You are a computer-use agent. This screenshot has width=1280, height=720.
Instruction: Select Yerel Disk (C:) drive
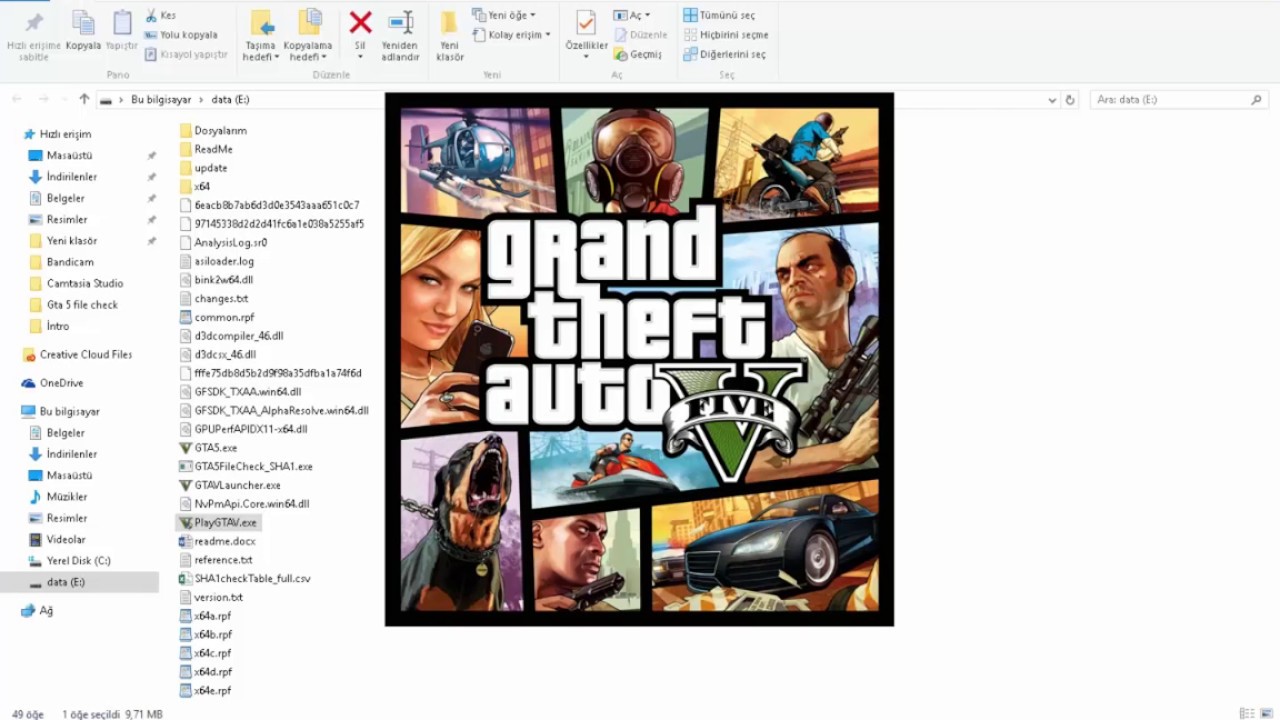[x=78, y=561]
